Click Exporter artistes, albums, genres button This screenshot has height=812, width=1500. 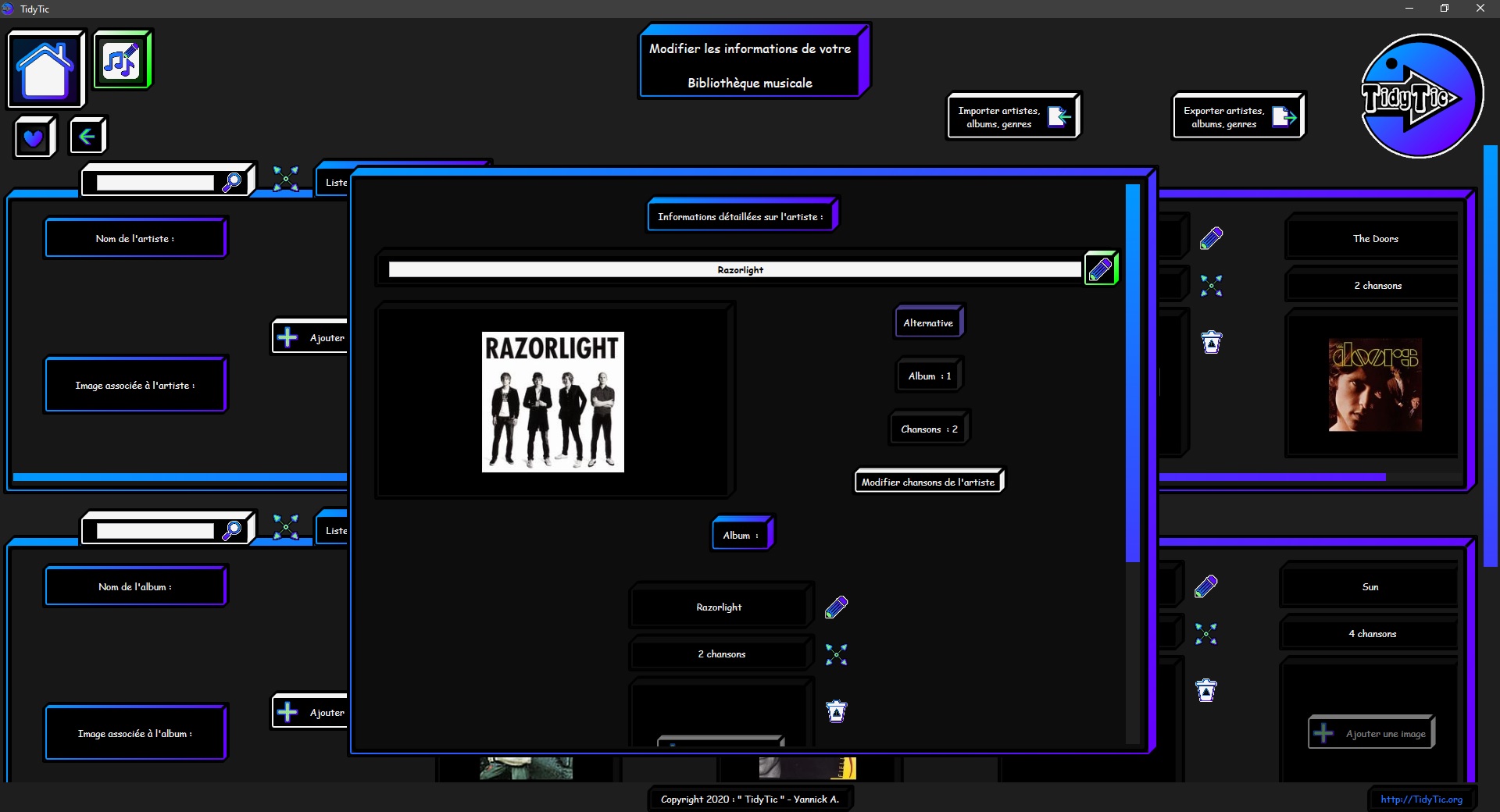[1239, 116]
